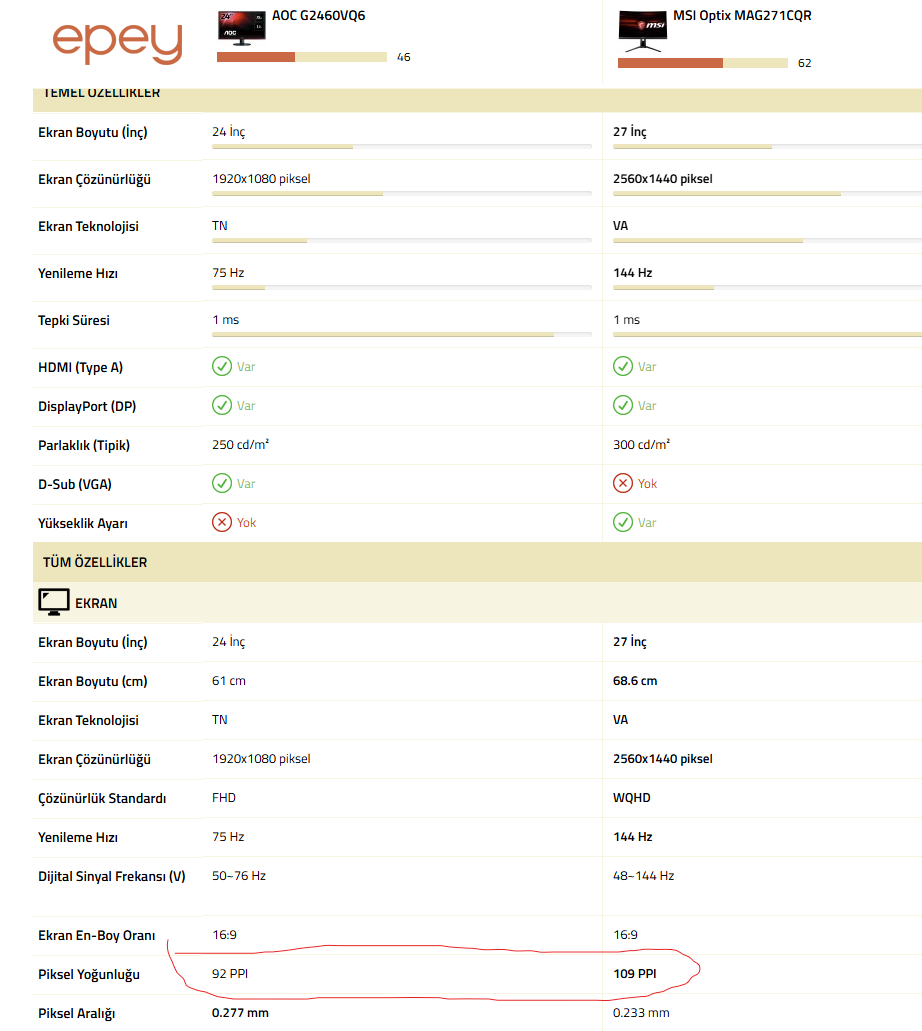Click DisplayPort (DP) green check for AOC
Viewport: 922px width, 1031px height.
222,405
